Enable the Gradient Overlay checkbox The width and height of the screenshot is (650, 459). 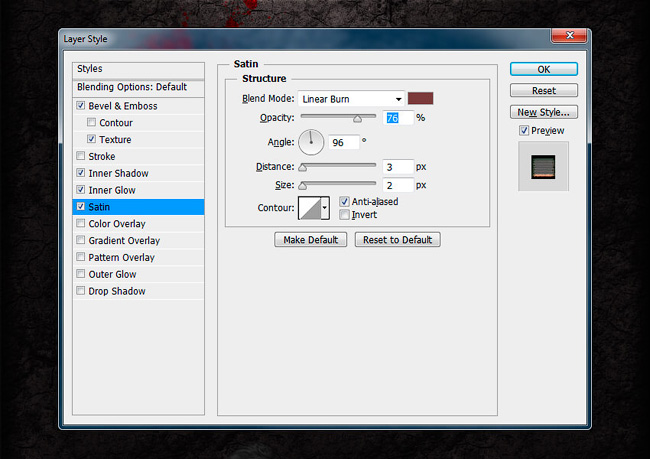[81, 240]
